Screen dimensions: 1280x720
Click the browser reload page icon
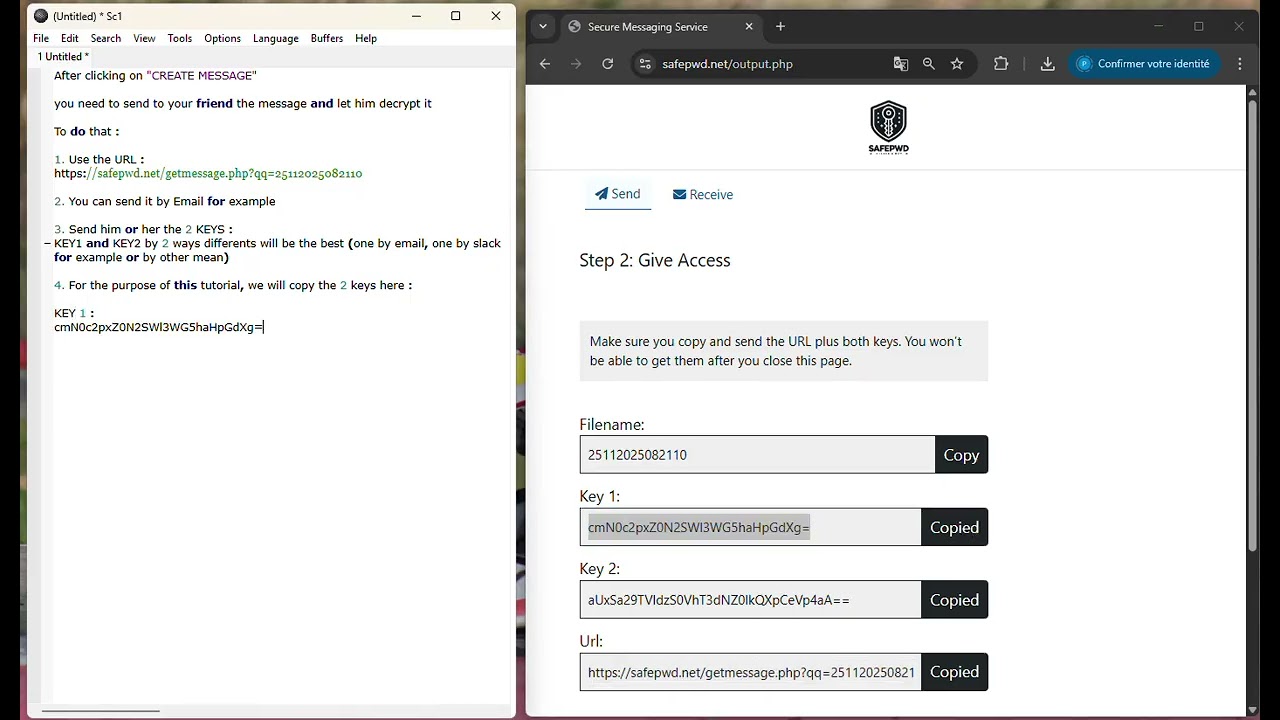pos(607,64)
